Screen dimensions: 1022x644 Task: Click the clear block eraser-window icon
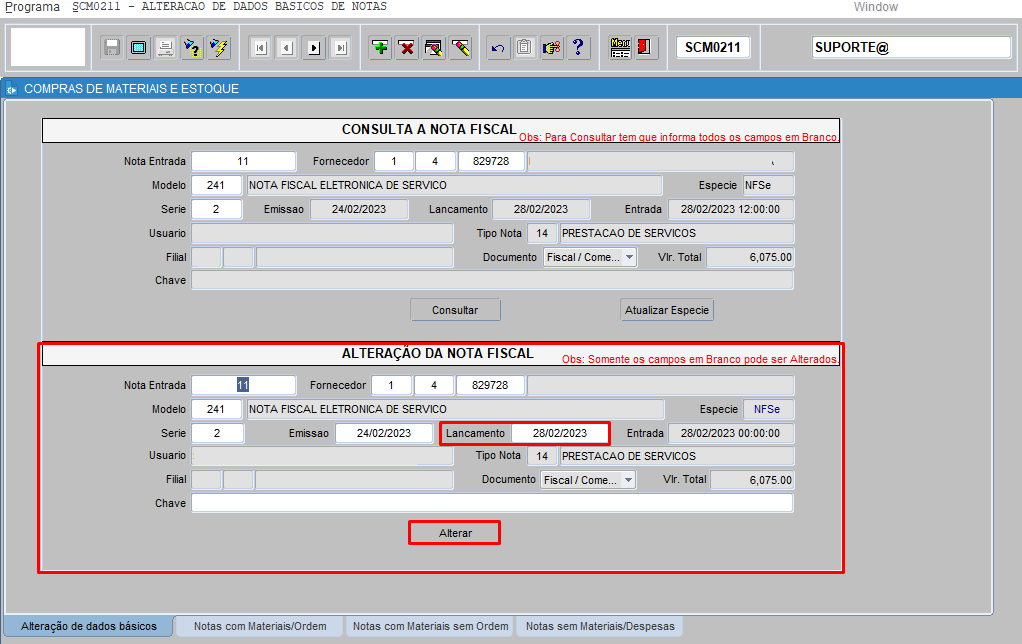(x=434, y=48)
